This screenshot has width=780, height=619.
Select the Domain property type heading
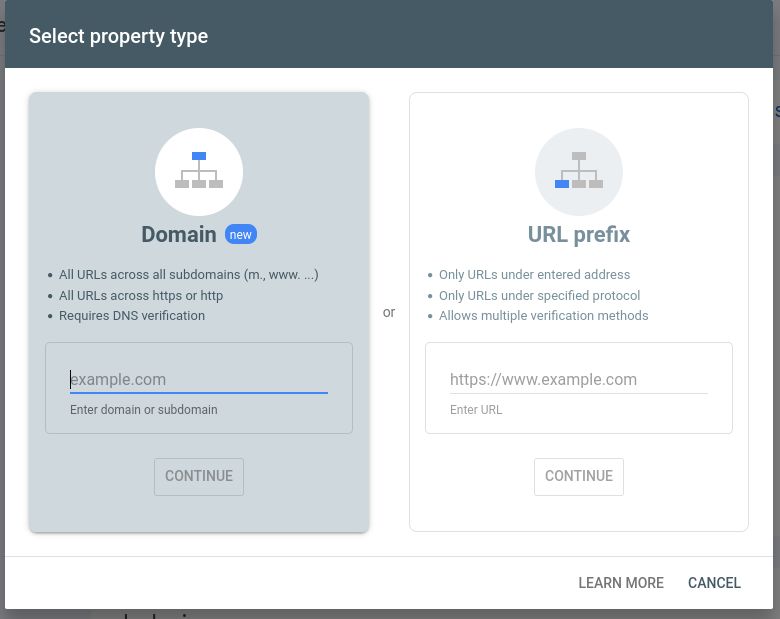tap(179, 234)
